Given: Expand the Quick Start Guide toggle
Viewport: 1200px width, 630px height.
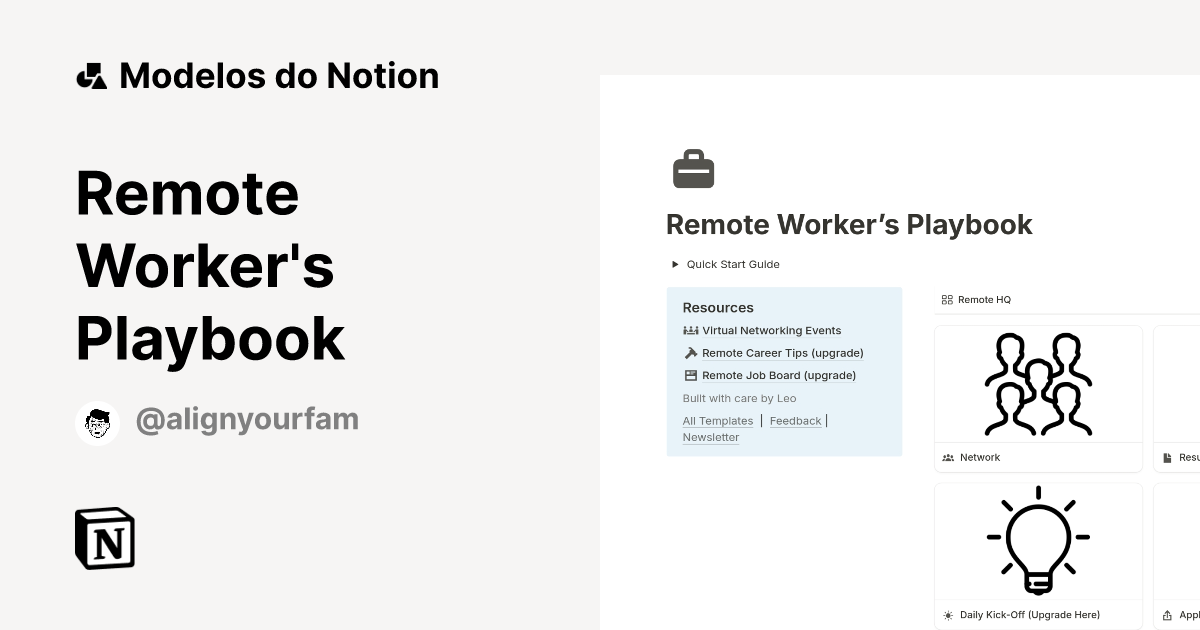Looking at the screenshot, I should click(x=674, y=264).
